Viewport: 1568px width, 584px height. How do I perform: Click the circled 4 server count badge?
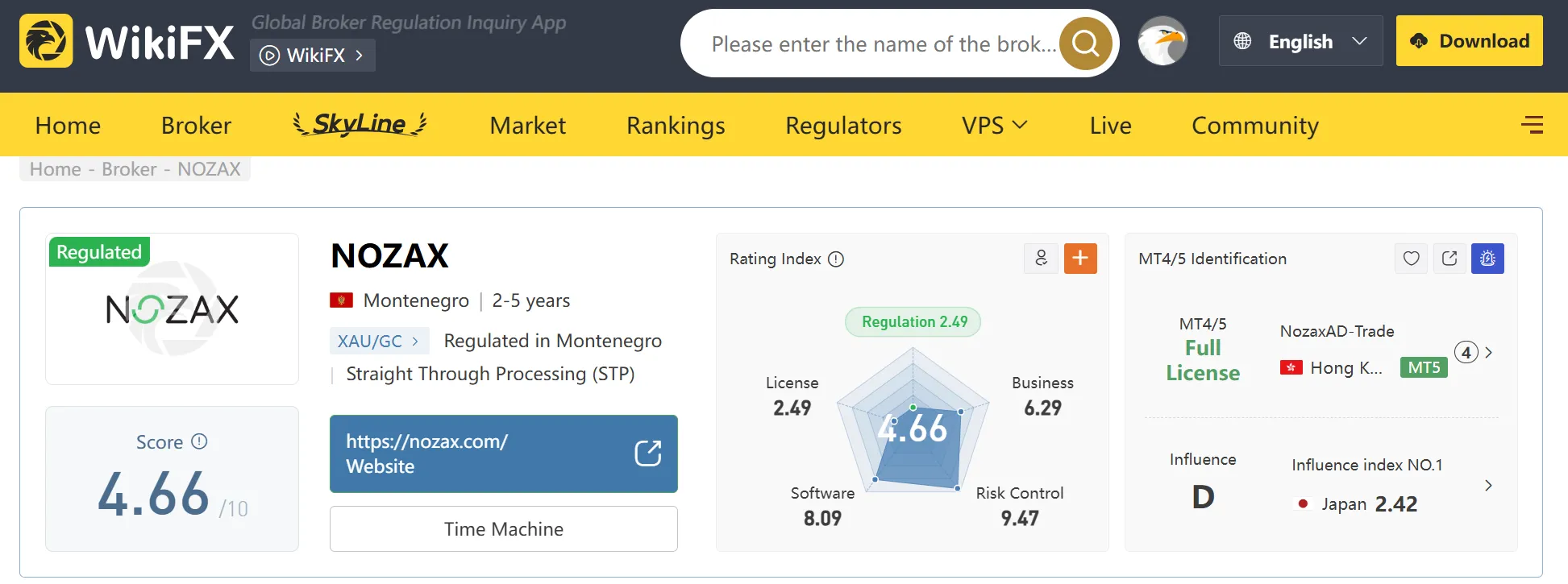pyautogui.click(x=1466, y=352)
